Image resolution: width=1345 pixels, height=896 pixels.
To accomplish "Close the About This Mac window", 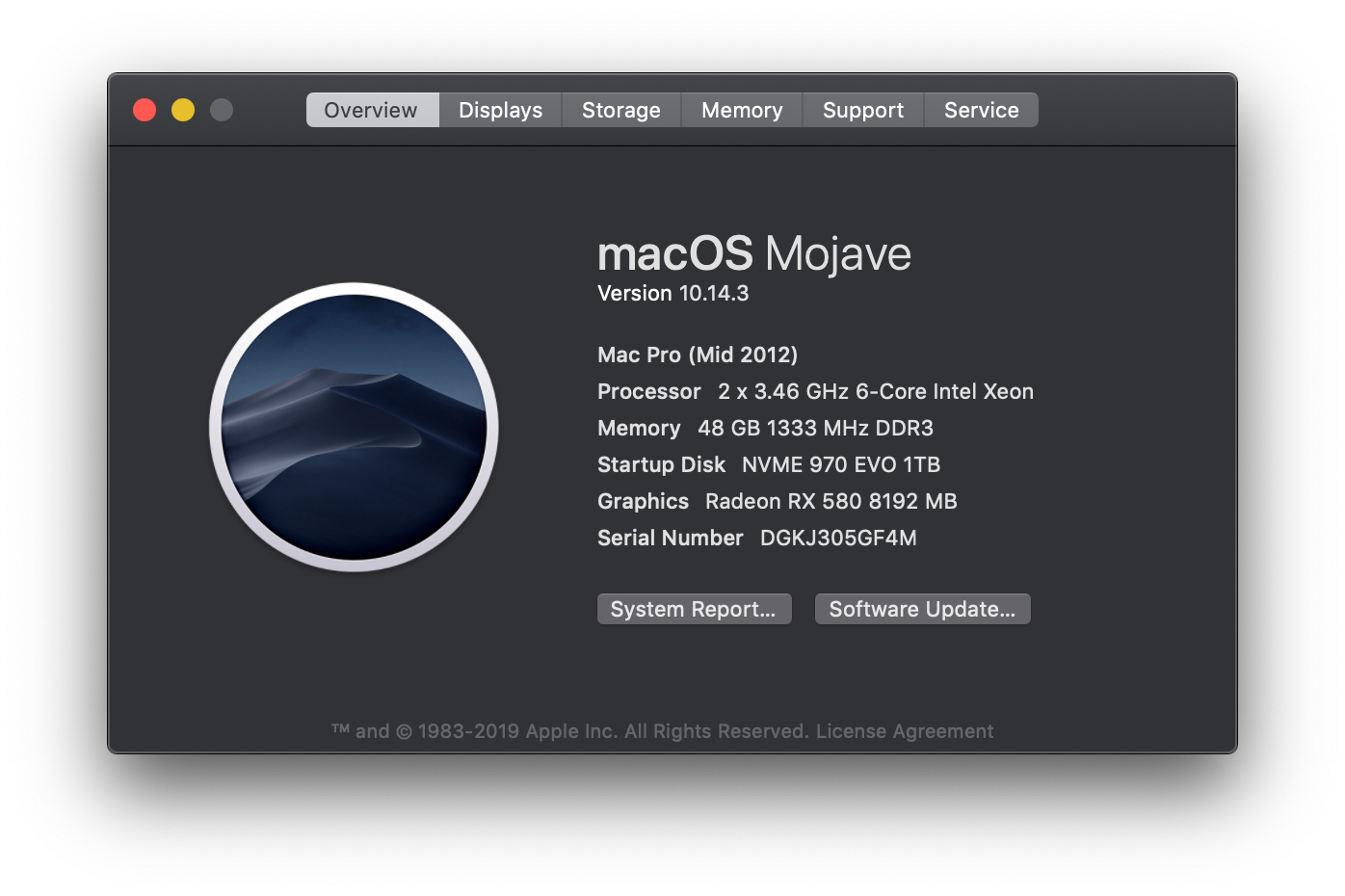I will pos(145,110).
